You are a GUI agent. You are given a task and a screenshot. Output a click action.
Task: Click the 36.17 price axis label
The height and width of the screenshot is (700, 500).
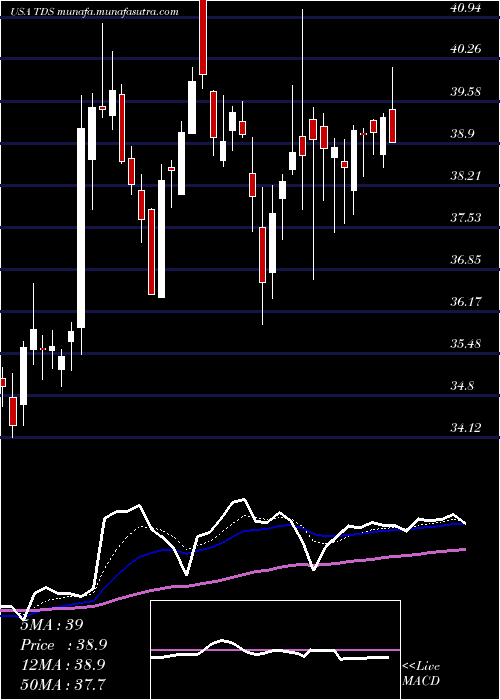(467, 302)
